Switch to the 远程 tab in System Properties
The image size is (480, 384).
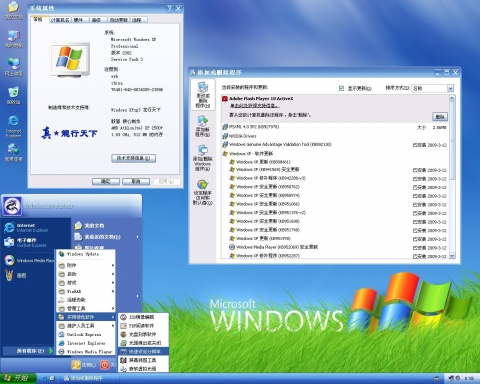coord(138,20)
